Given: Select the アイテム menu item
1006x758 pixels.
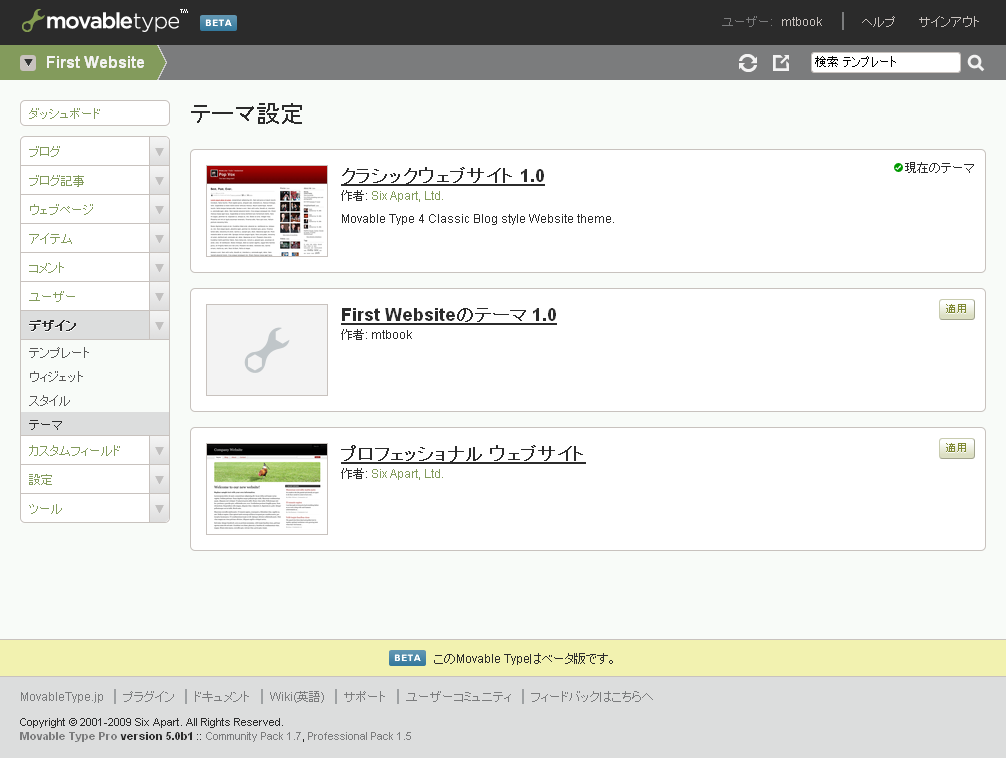Looking at the screenshot, I should pyautogui.click(x=85, y=238).
